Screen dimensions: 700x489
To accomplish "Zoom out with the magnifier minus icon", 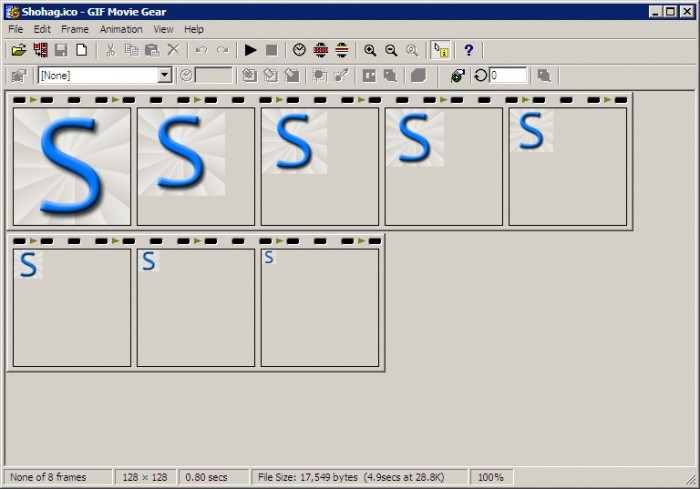I will (x=391, y=50).
